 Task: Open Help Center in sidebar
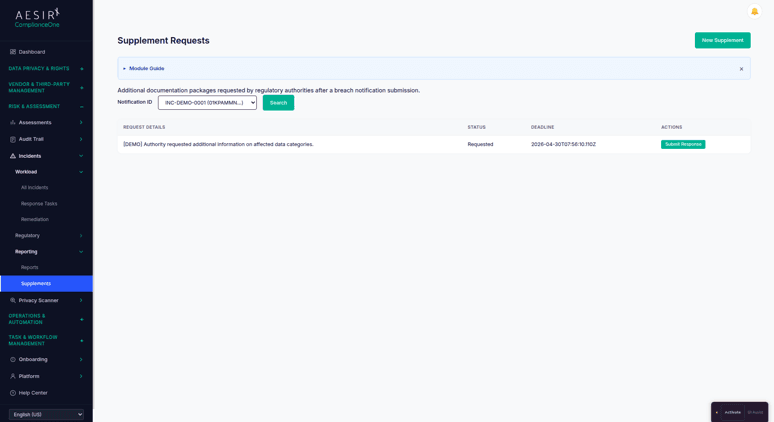(33, 393)
